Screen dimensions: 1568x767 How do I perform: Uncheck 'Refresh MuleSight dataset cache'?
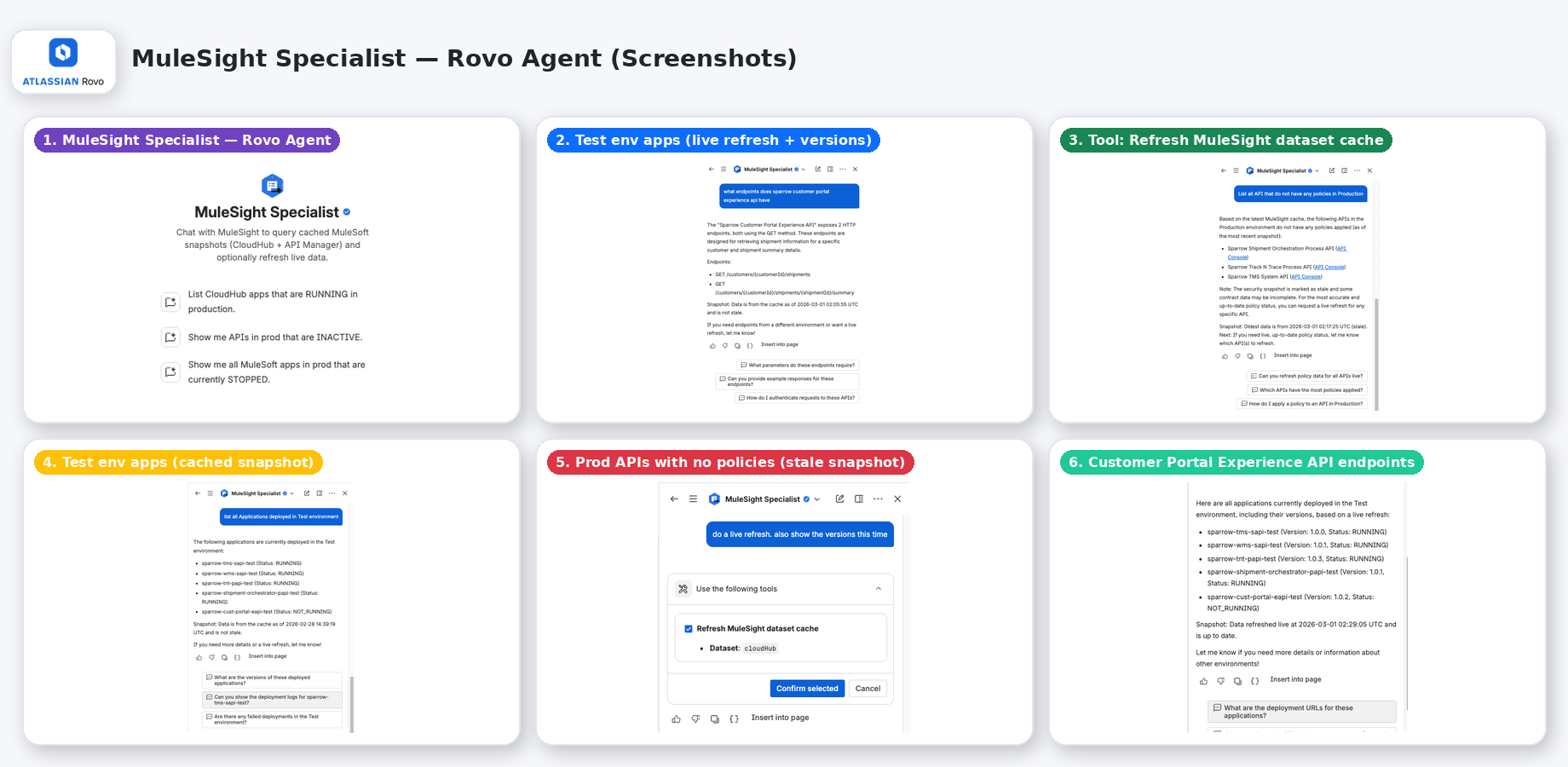pyautogui.click(x=689, y=629)
